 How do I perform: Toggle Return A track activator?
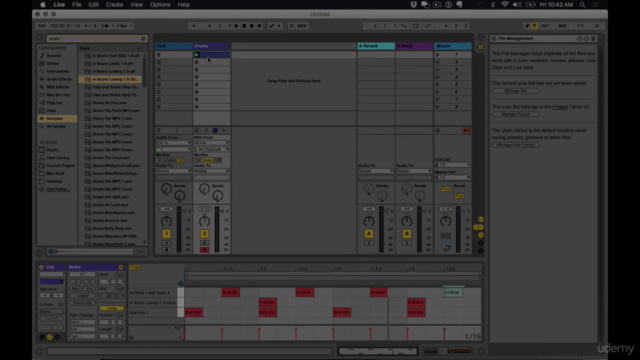pyautogui.click(x=369, y=233)
